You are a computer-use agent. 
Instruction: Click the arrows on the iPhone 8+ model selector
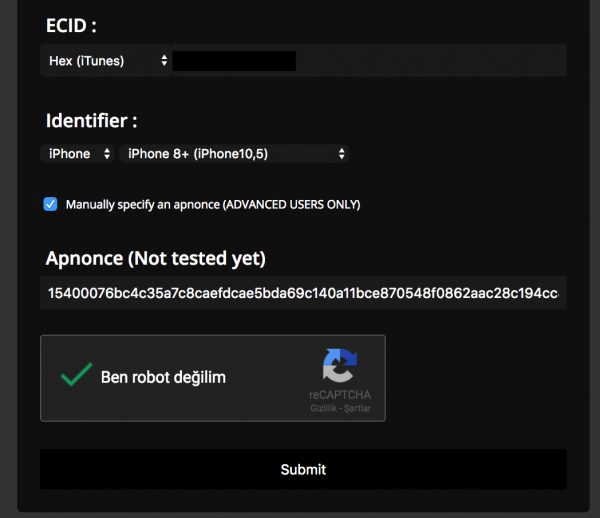pyautogui.click(x=342, y=153)
